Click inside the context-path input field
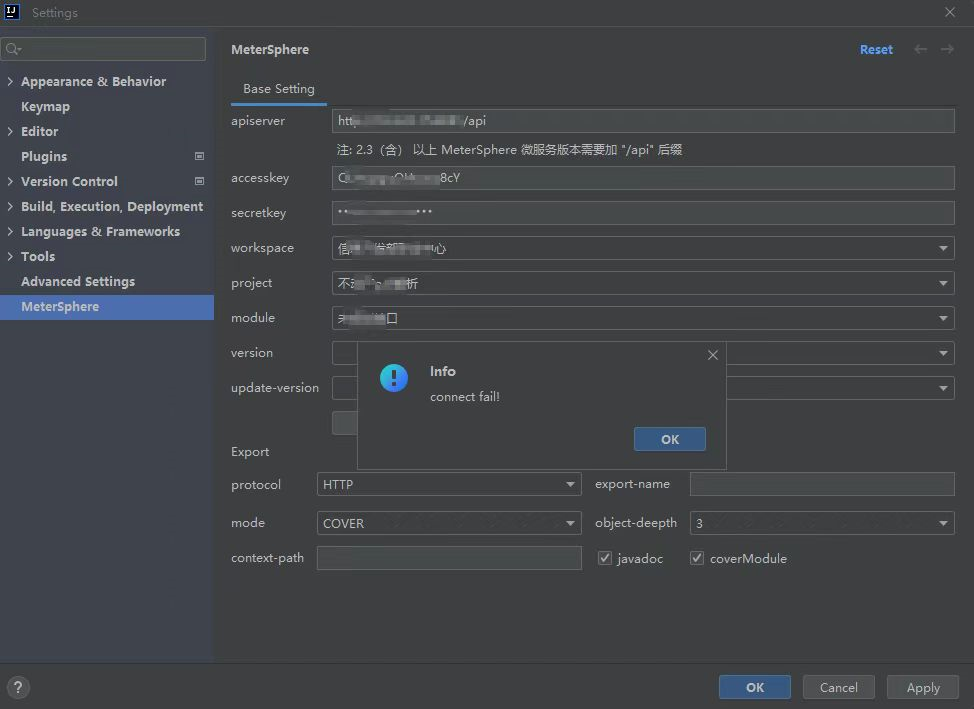 (x=448, y=558)
